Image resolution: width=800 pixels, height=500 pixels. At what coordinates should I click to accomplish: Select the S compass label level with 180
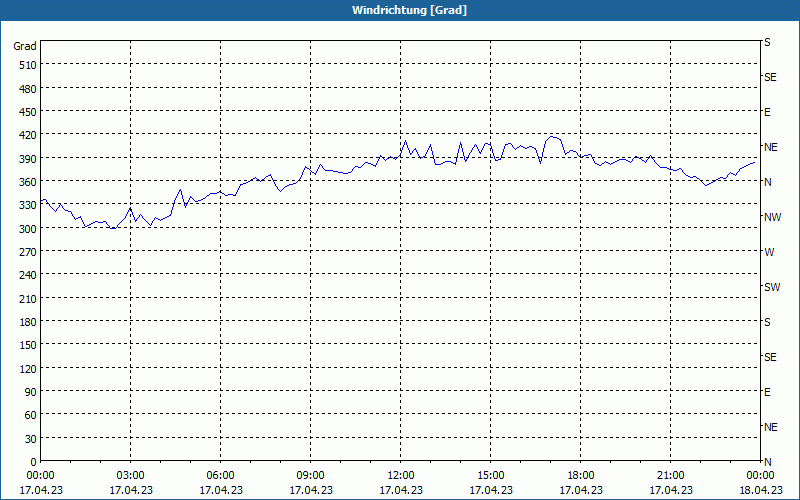767,322
